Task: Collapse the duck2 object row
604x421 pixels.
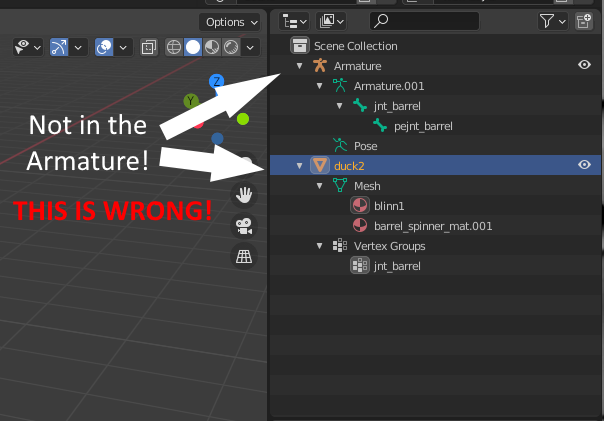Action: point(299,166)
